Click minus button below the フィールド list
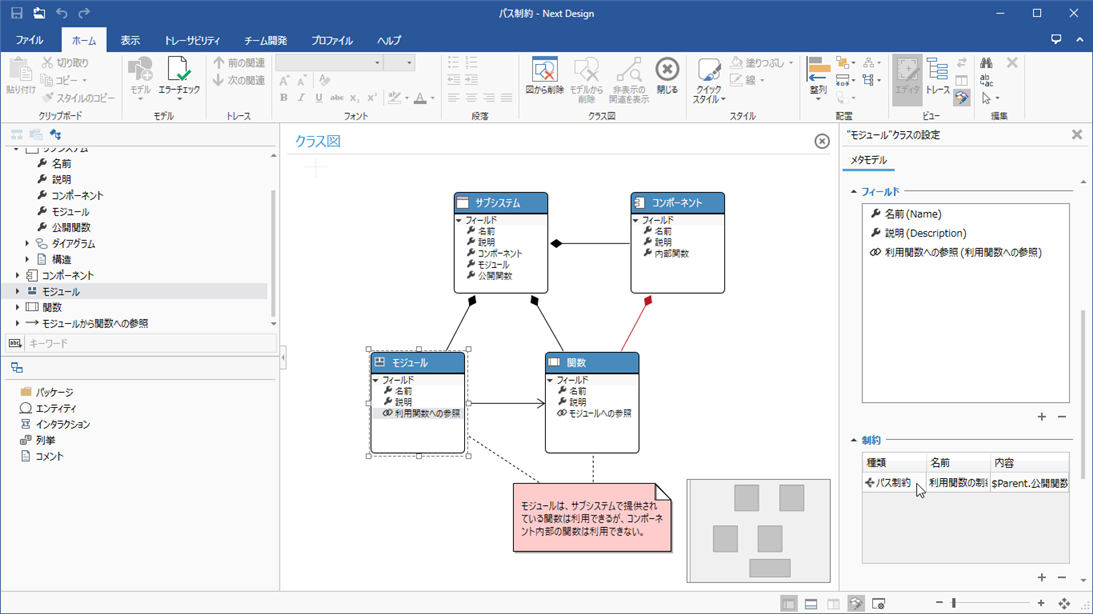The height and width of the screenshot is (614, 1093). pyautogui.click(x=1062, y=416)
